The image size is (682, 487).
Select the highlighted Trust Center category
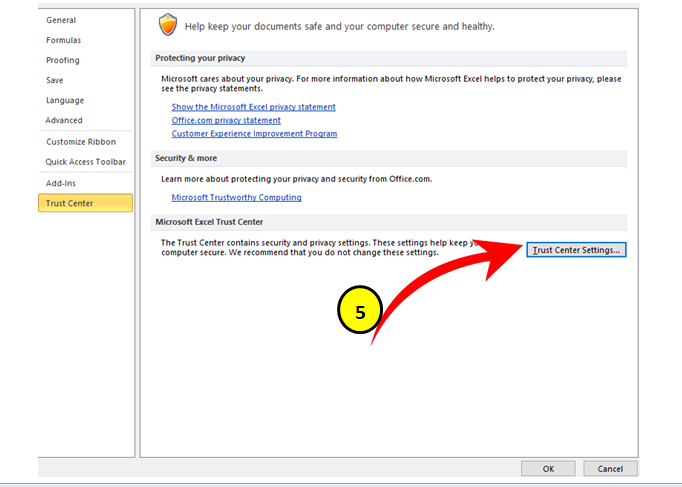coord(70,203)
